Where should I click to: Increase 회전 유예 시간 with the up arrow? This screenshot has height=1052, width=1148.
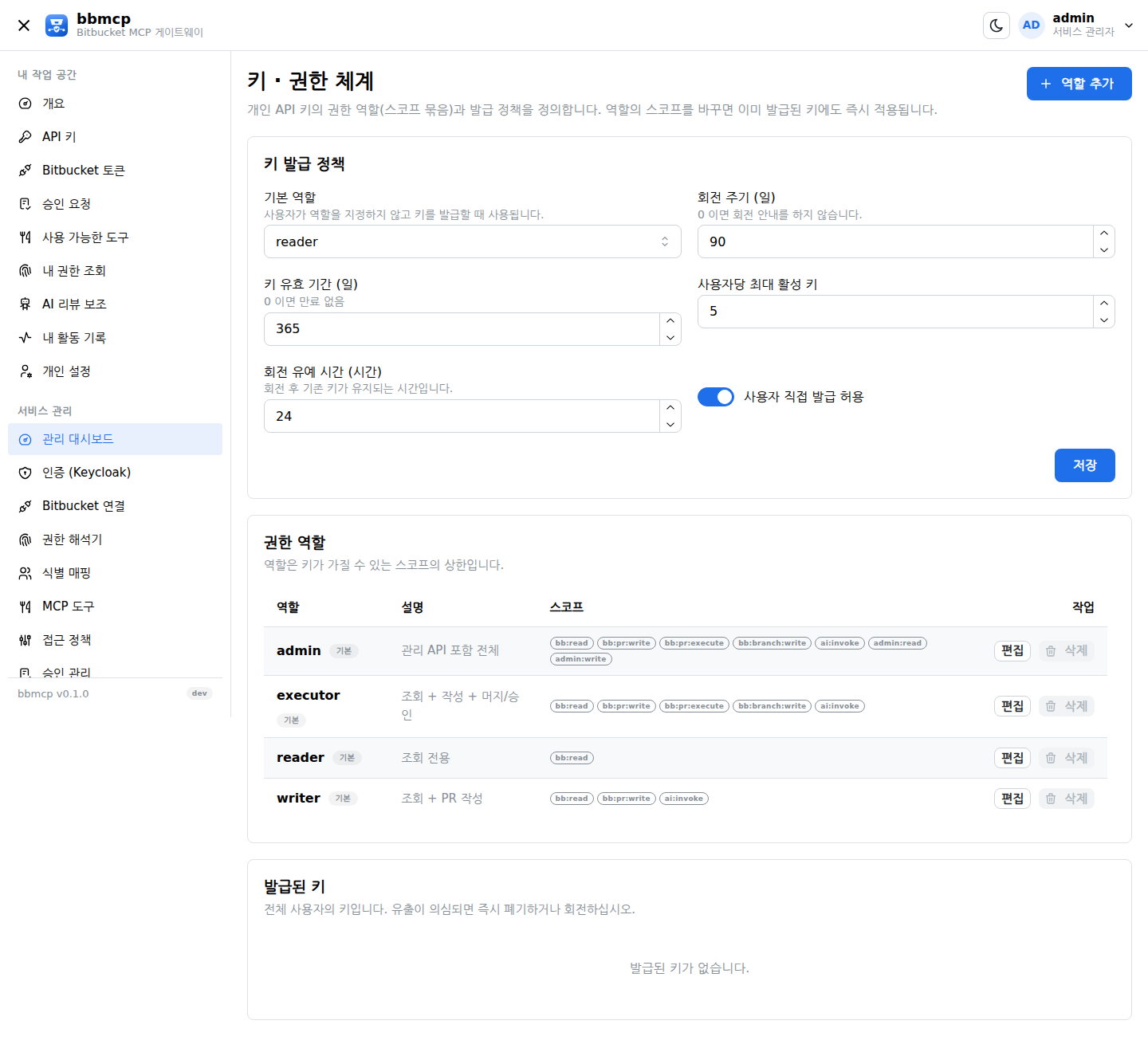(x=670, y=407)
